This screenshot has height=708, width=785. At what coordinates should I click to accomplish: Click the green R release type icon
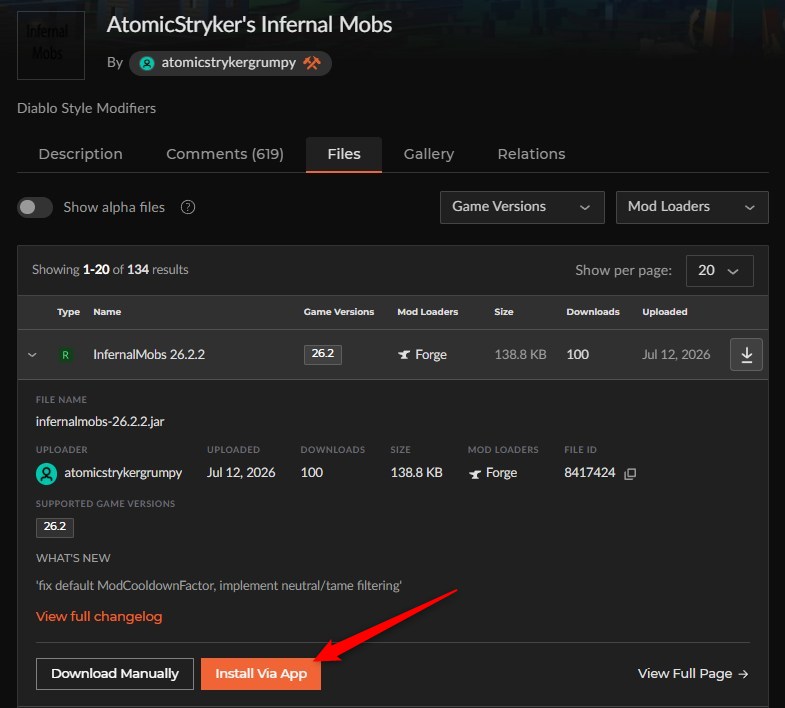[65, 355]
